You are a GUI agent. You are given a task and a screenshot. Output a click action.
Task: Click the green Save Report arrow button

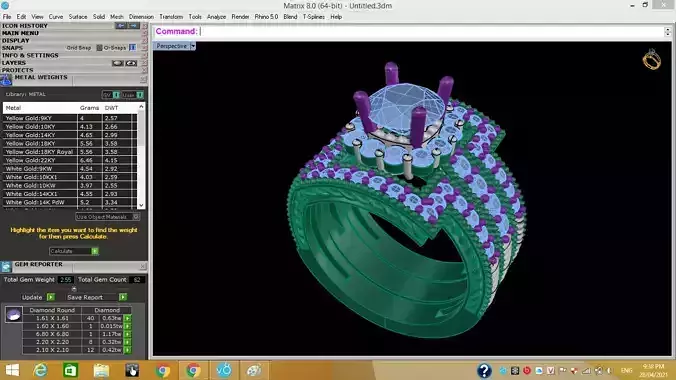tap(123, 297)
